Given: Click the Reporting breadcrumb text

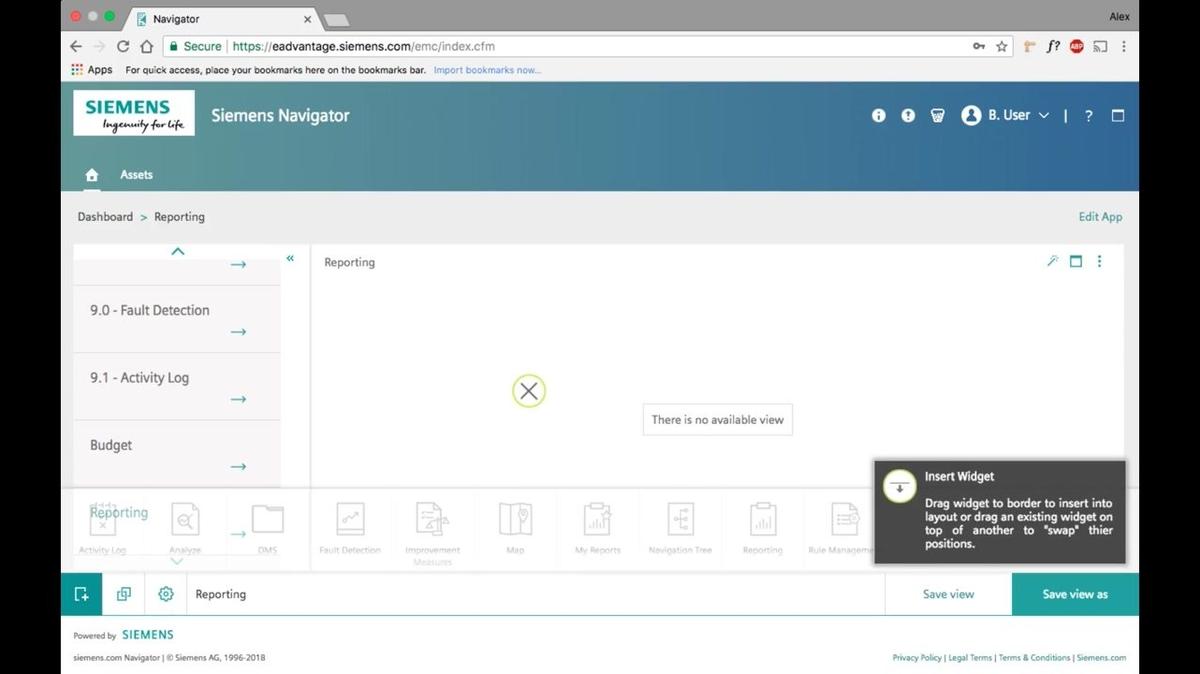Looking at the screenshot, I should pos(179,216).
